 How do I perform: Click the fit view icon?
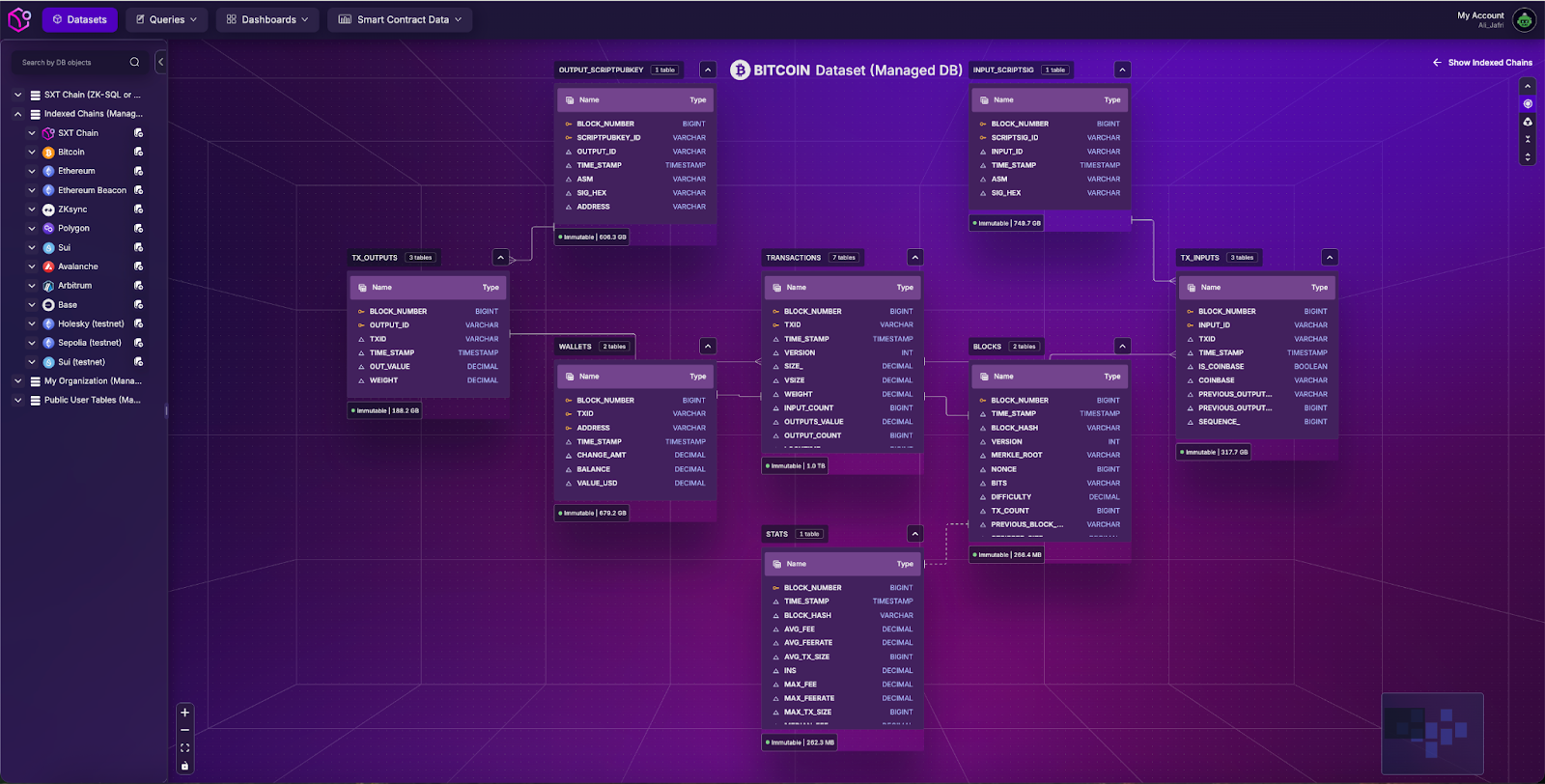pos(184,747)
